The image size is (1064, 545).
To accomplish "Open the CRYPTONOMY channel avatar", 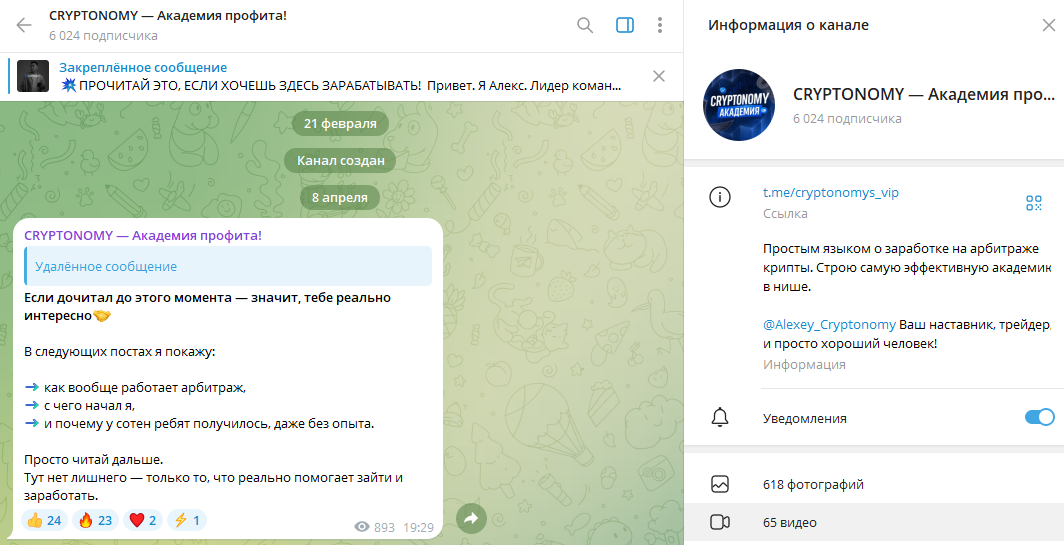I will click(739, 105).
